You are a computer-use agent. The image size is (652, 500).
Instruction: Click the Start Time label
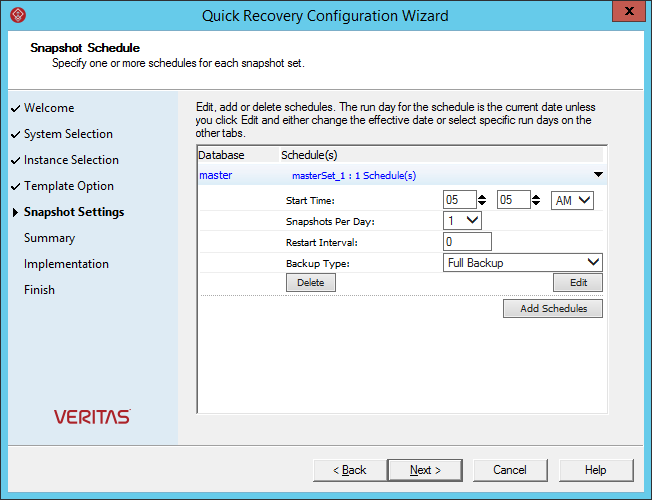310,200
